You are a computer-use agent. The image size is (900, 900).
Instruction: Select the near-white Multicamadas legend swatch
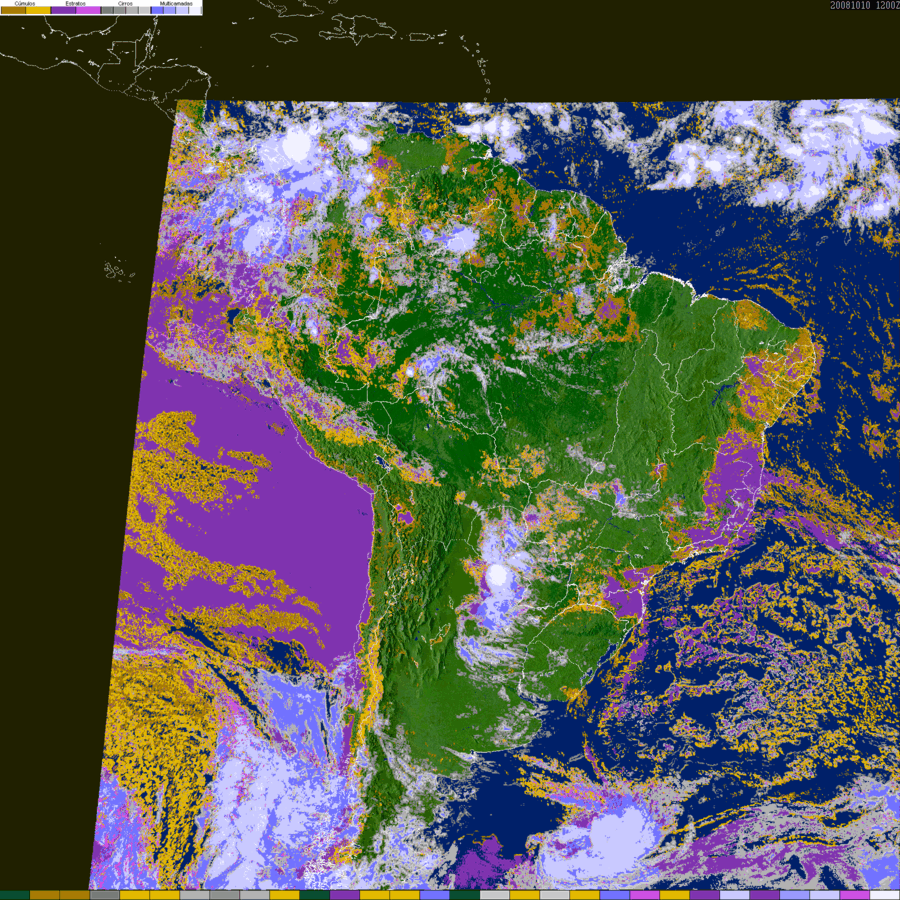[x=195, y=10]
